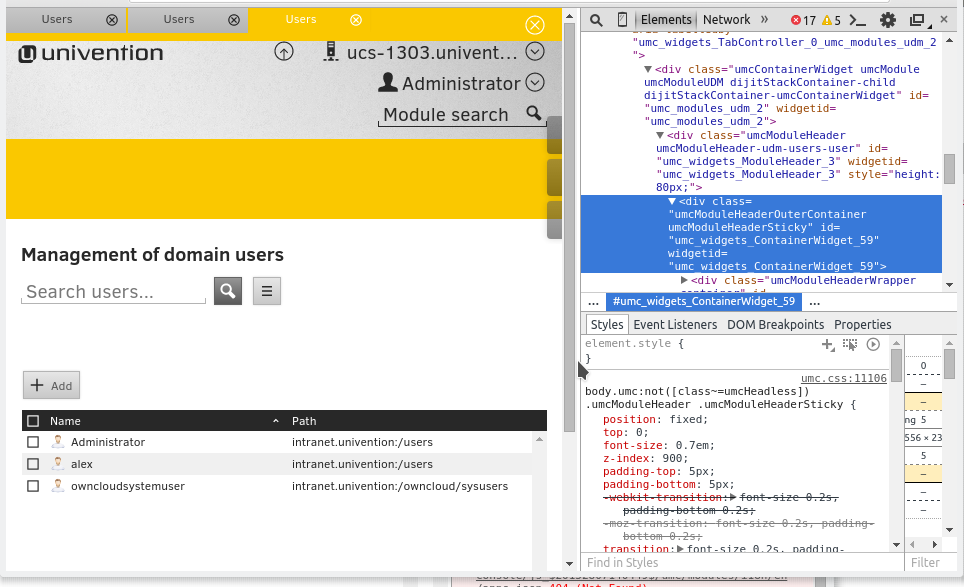Click the red error count indicator
964x587 pixels.
pos(803,20)
